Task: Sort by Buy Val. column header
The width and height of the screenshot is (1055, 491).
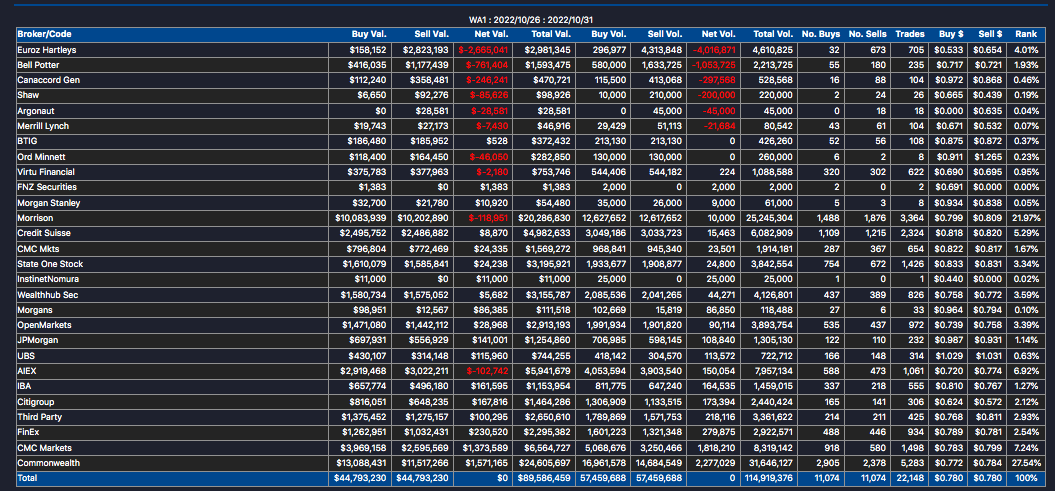Action: click(x=369, y=34)
